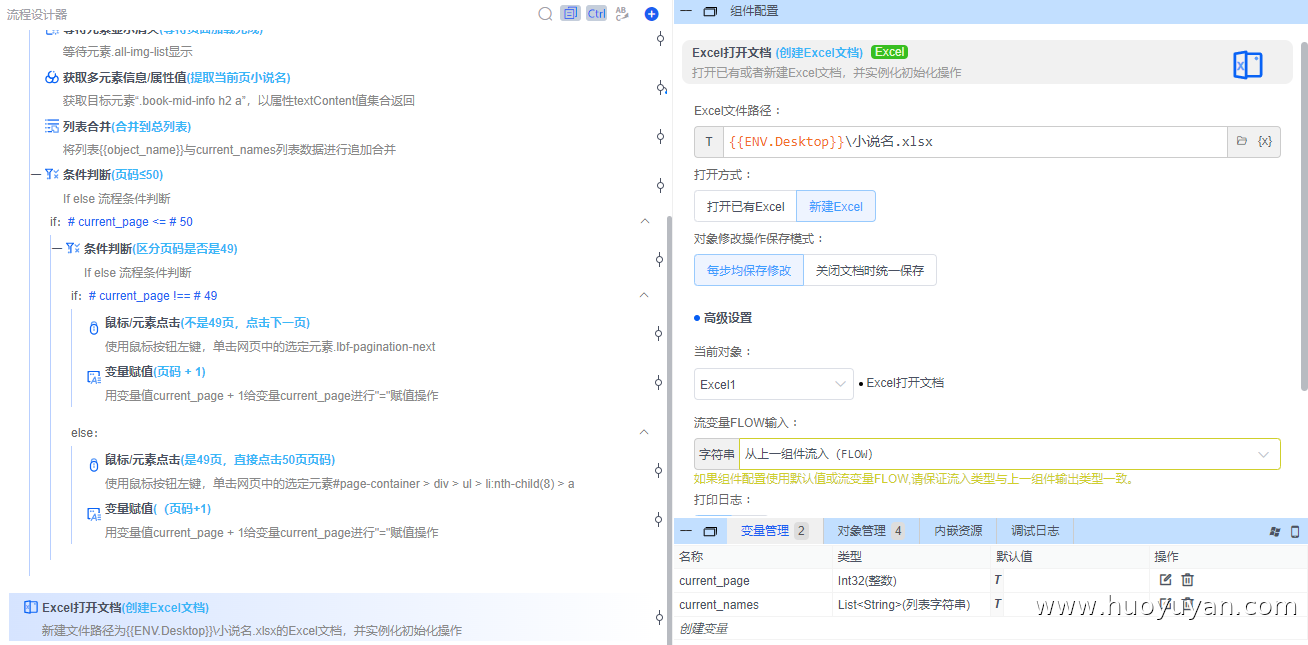The width and height of the screenshot is (1308, 645).
Task: Collapse the 条件判断(页码≤50) step
Action: pos(36,174)
